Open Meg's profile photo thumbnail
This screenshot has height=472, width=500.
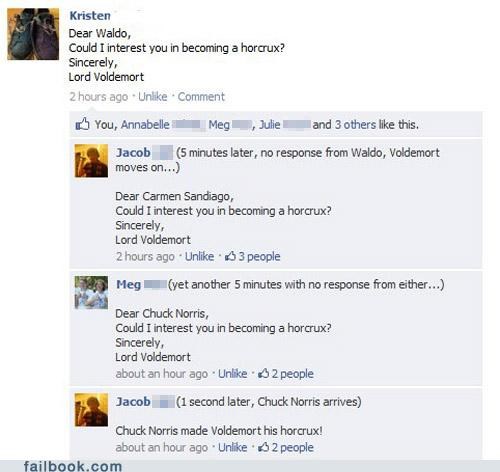(x=91, y=293)
